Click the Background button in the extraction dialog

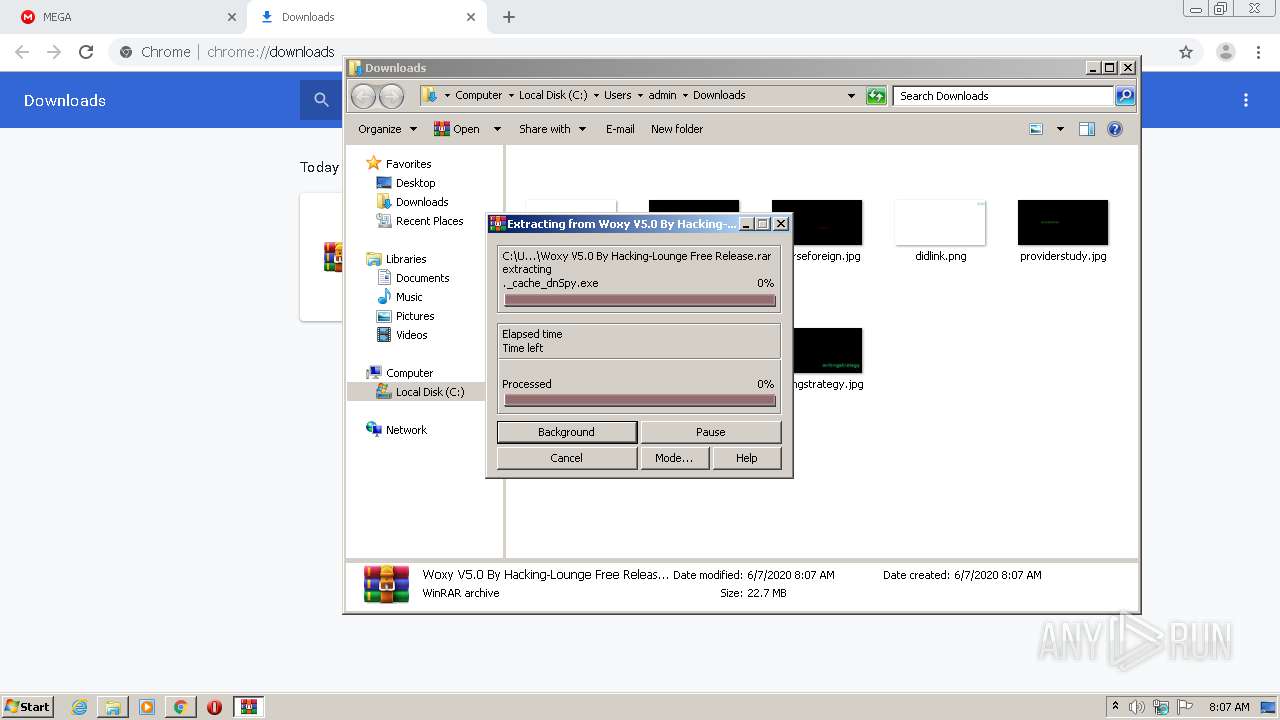tap(566, 432)
